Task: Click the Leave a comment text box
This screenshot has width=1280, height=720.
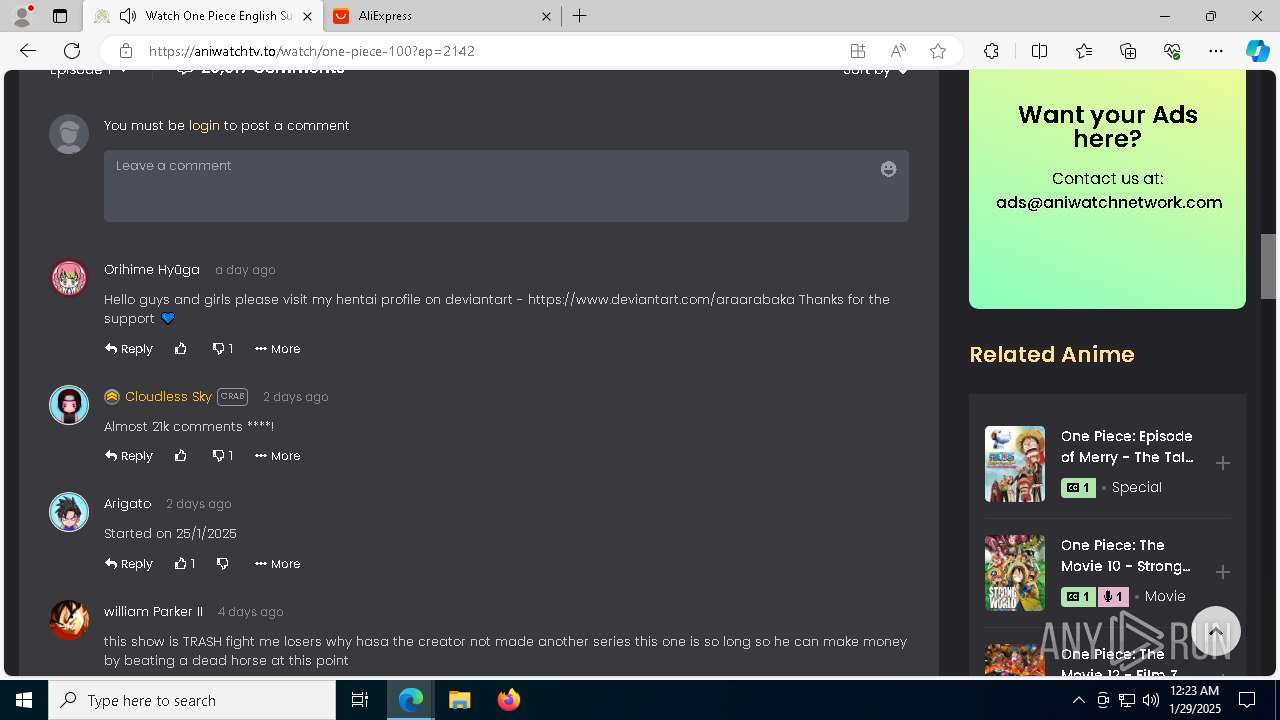Action: pos(506,186)
